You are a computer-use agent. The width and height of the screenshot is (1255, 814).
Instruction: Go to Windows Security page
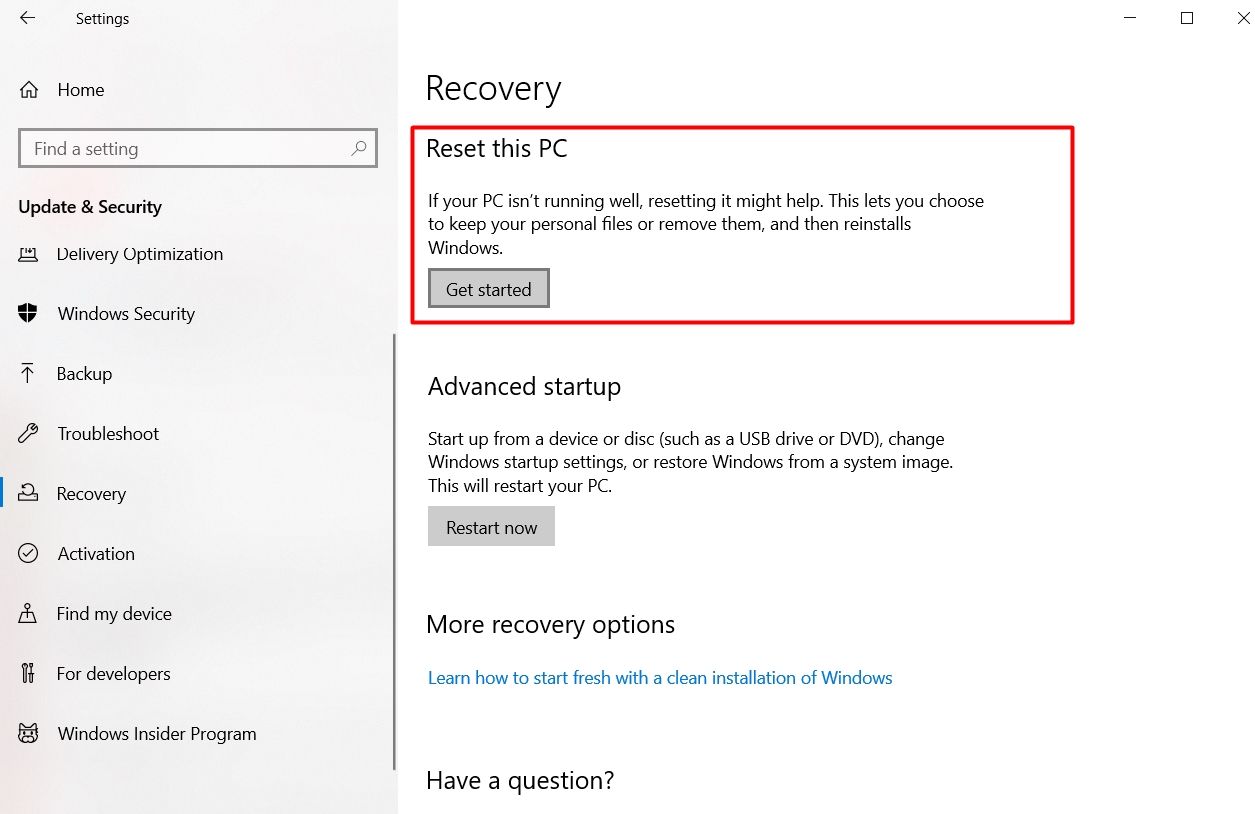pyautogui.click(x=126, y=314)
